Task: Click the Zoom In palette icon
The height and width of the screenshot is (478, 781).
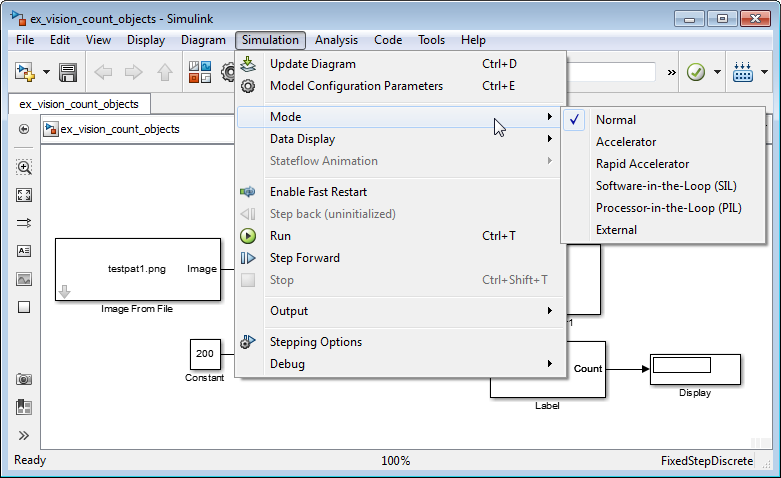Action: 24,167
